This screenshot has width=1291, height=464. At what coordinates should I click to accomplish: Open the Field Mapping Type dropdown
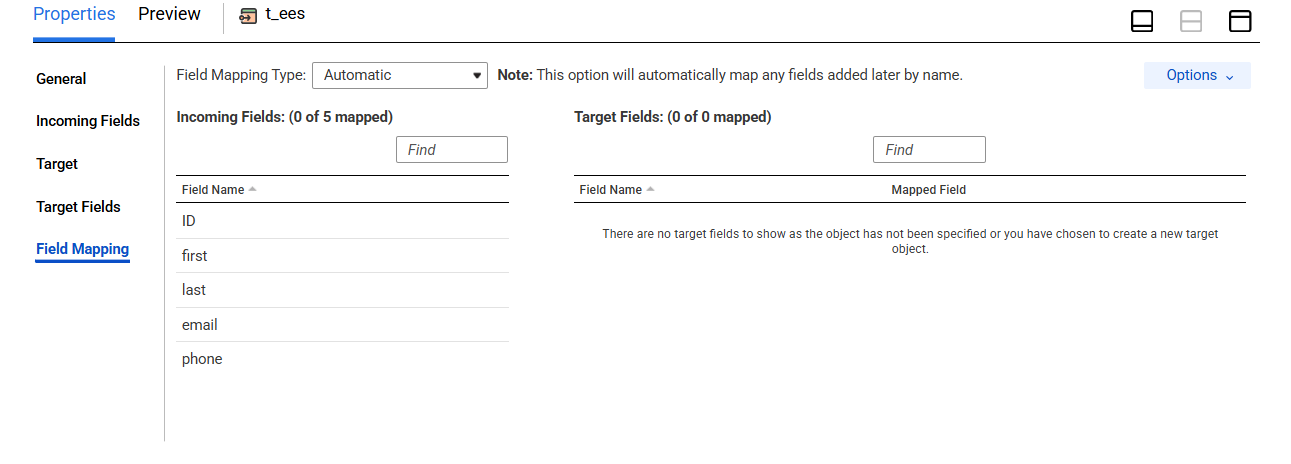tap(400, 75)
